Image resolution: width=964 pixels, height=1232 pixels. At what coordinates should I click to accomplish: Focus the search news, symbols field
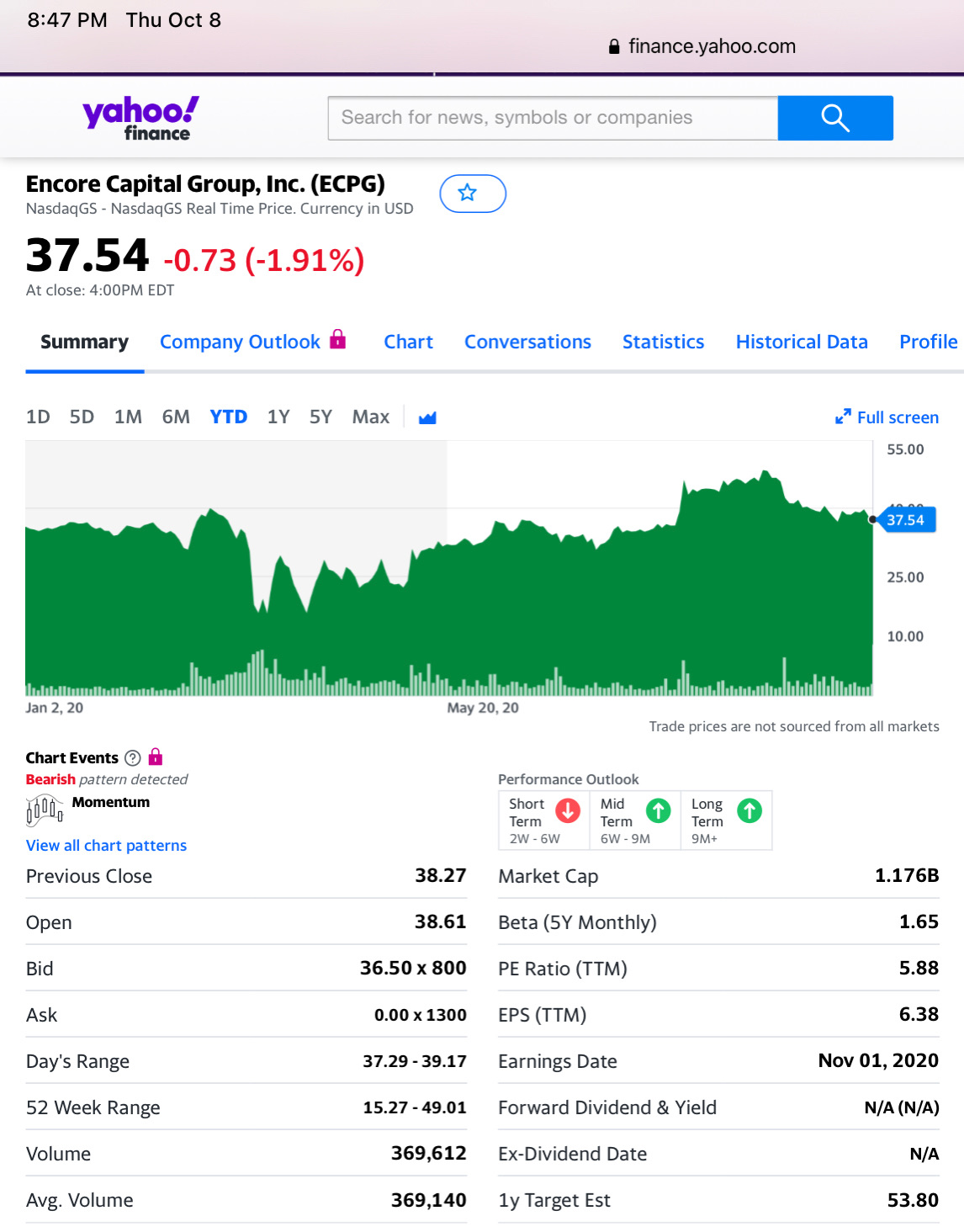click(553, 118)
